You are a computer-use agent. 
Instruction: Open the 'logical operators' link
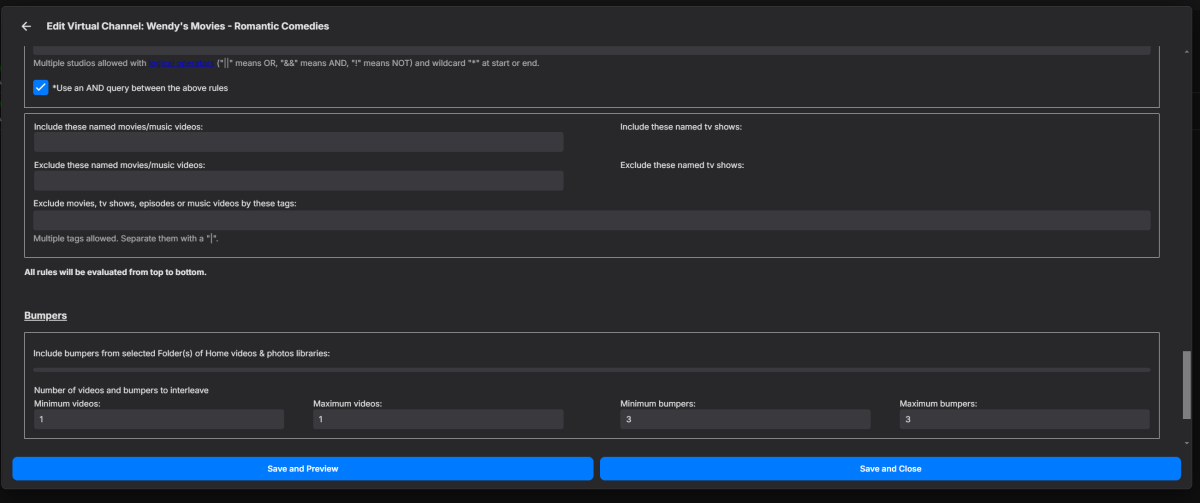(181, 63)
